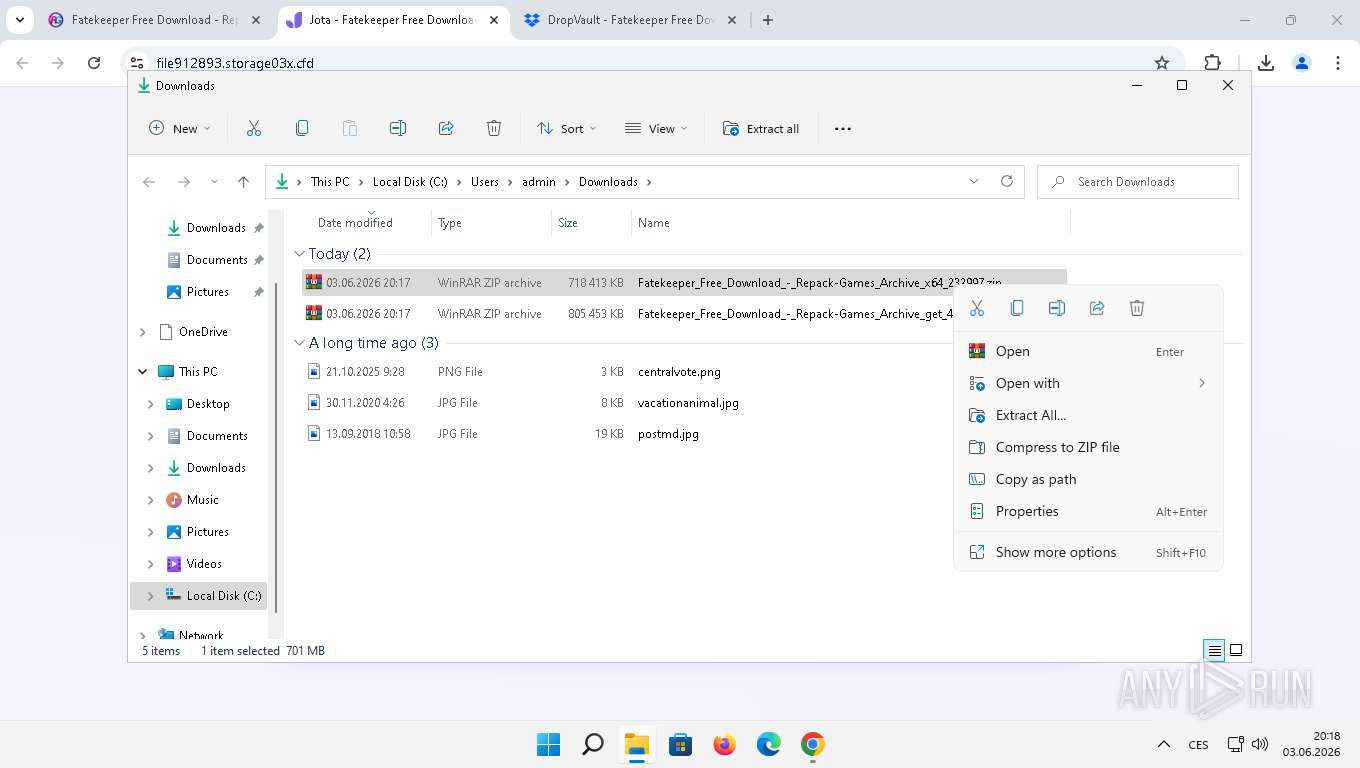
Task: Open address bar history chevron
Action: 974,181
